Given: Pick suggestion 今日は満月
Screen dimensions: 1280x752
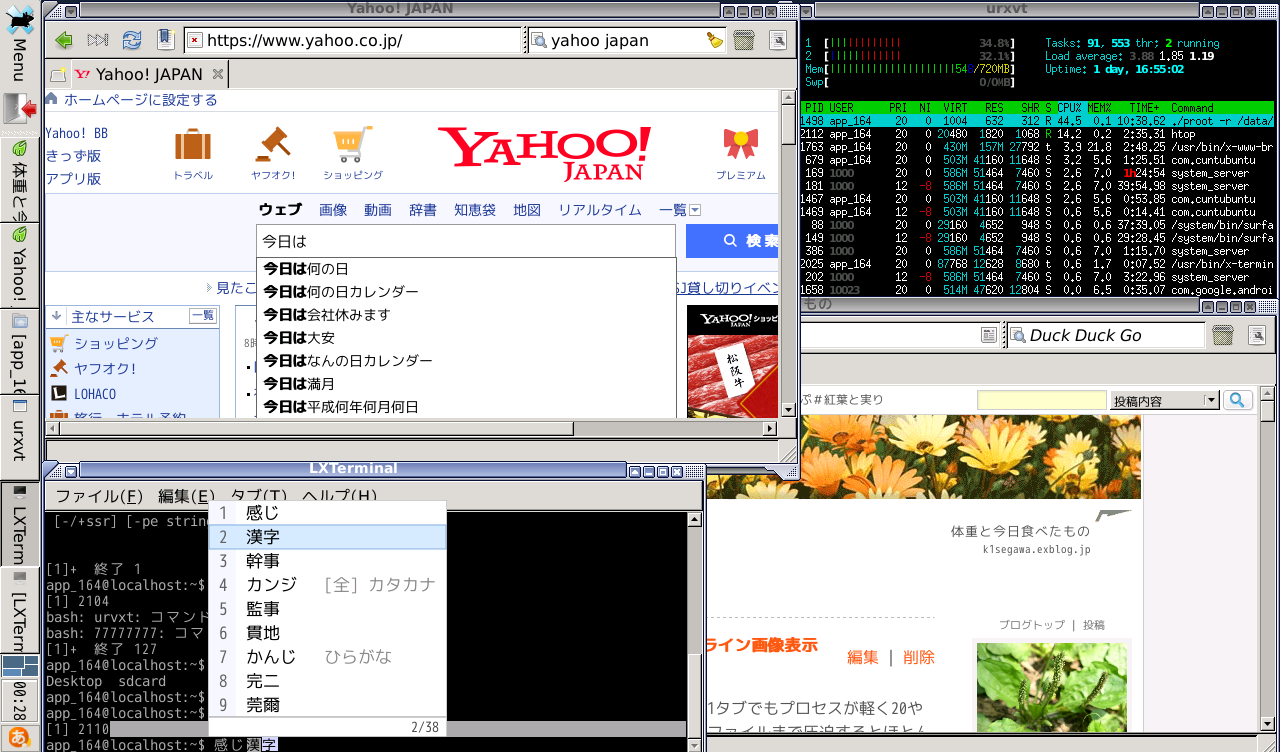Looking at the screenshot, I should tap(466, 384).
